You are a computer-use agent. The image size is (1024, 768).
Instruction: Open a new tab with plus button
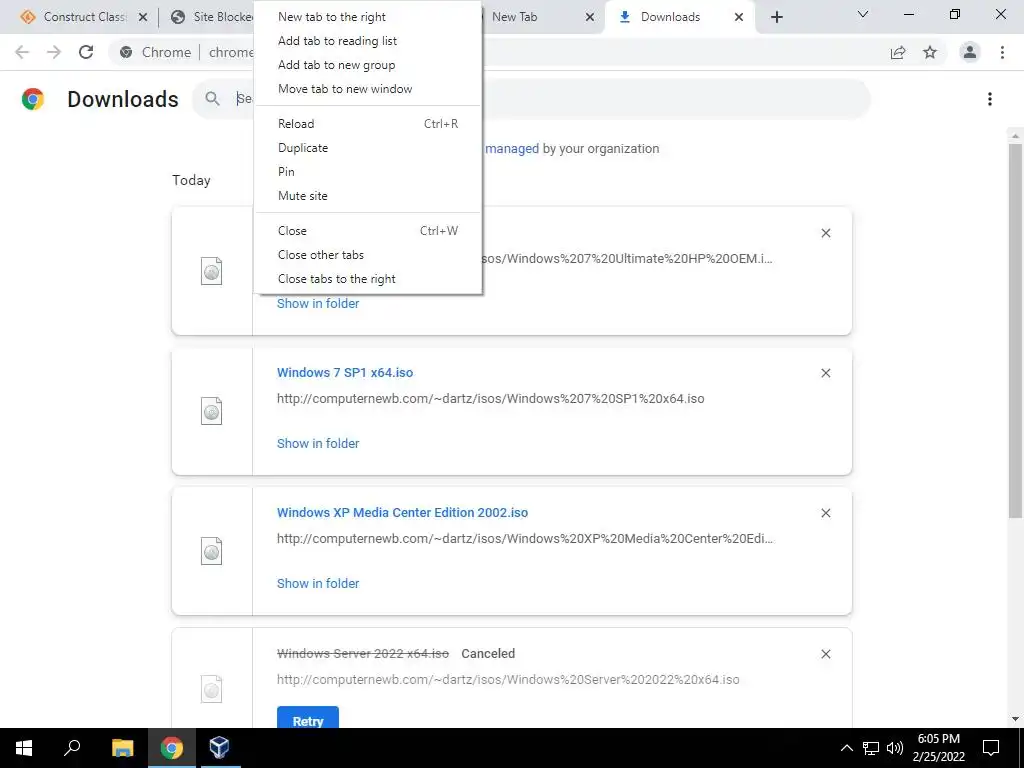776,17
